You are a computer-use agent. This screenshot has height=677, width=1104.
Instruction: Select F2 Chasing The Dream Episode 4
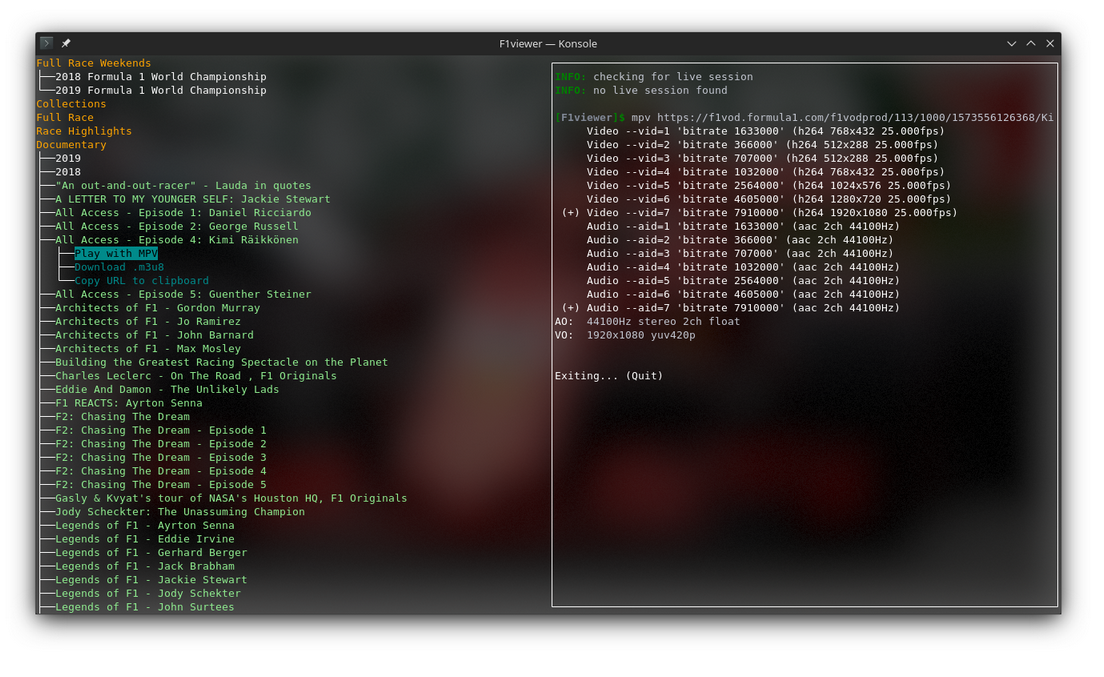tap(161, 472)
